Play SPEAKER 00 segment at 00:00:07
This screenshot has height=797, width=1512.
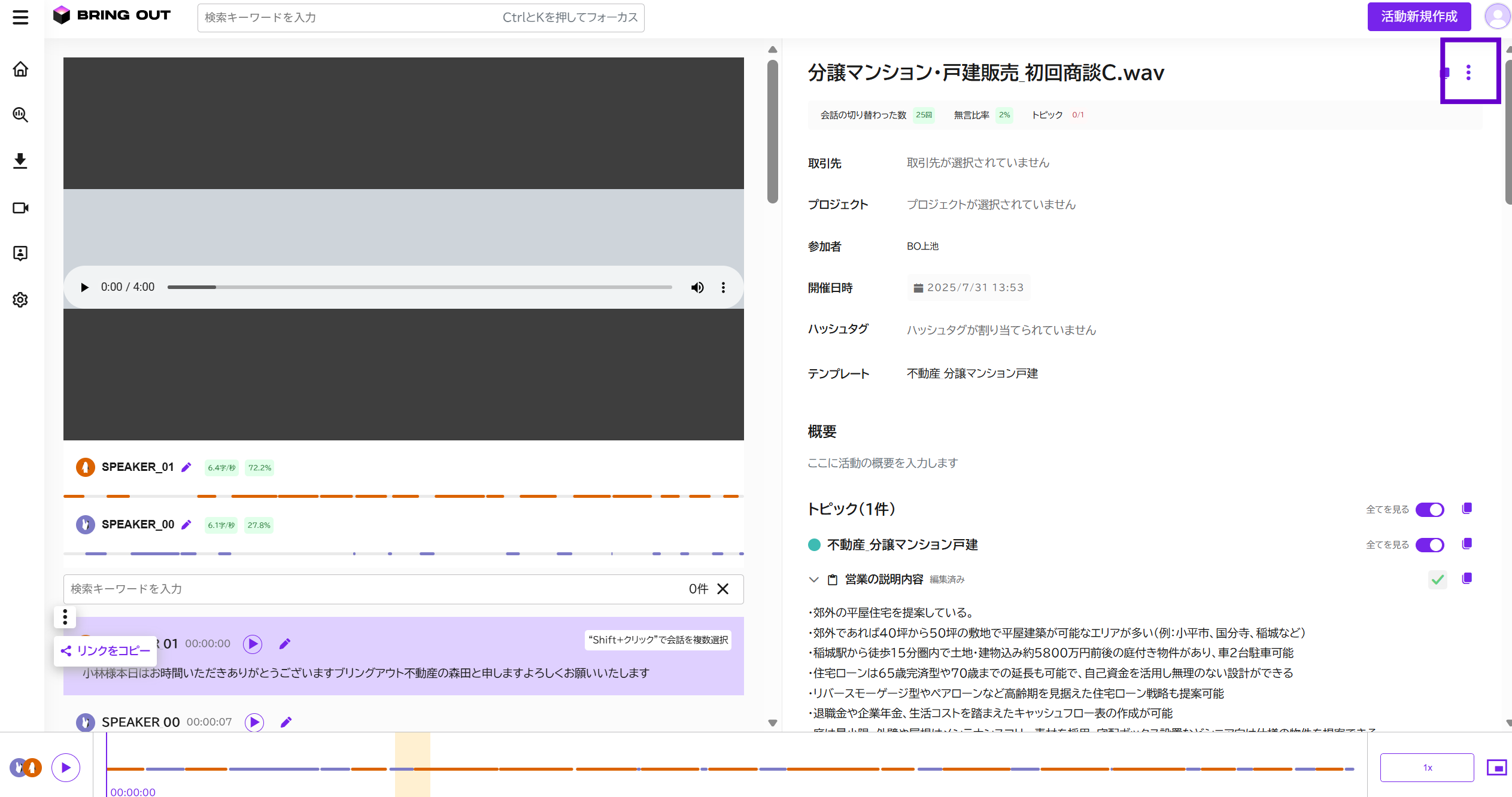tap(254, 722)
